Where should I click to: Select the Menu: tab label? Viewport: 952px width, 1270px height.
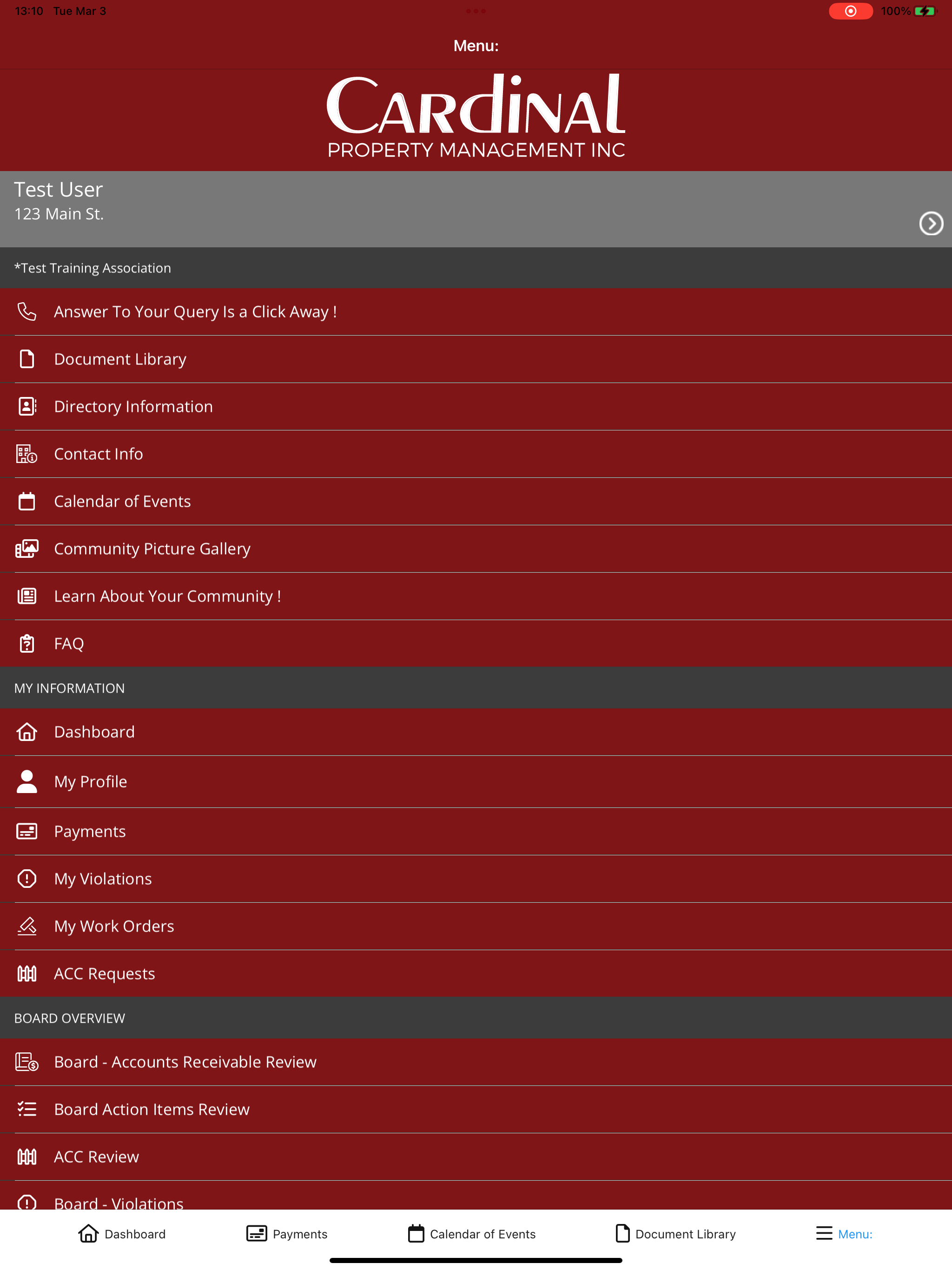855,1234
